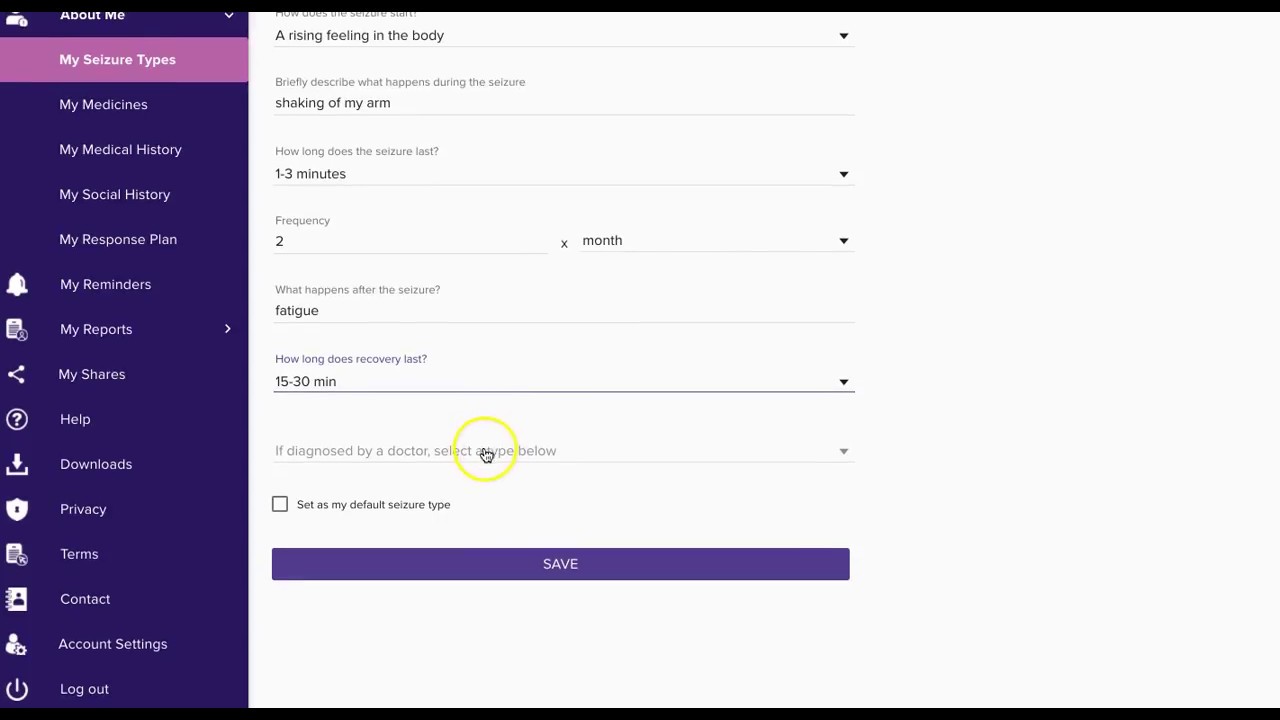Viewport: 1280px width, 720px height.
Task: Click the share icon beside My Shares
Action: click(x=16, y=374)
